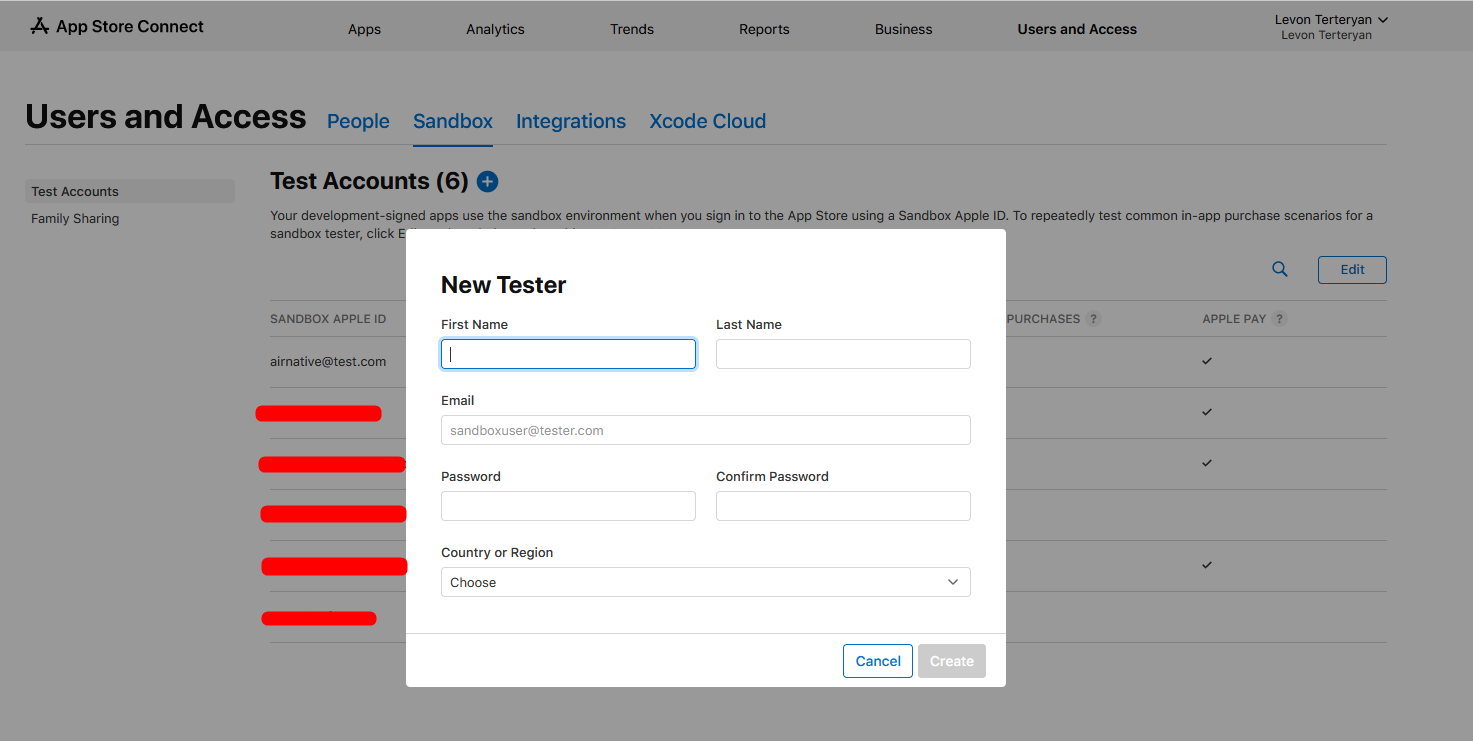Click the airnative@test.com table entry
The height and width of the screenshot is (741, 1473).
[x=328, y=361]
